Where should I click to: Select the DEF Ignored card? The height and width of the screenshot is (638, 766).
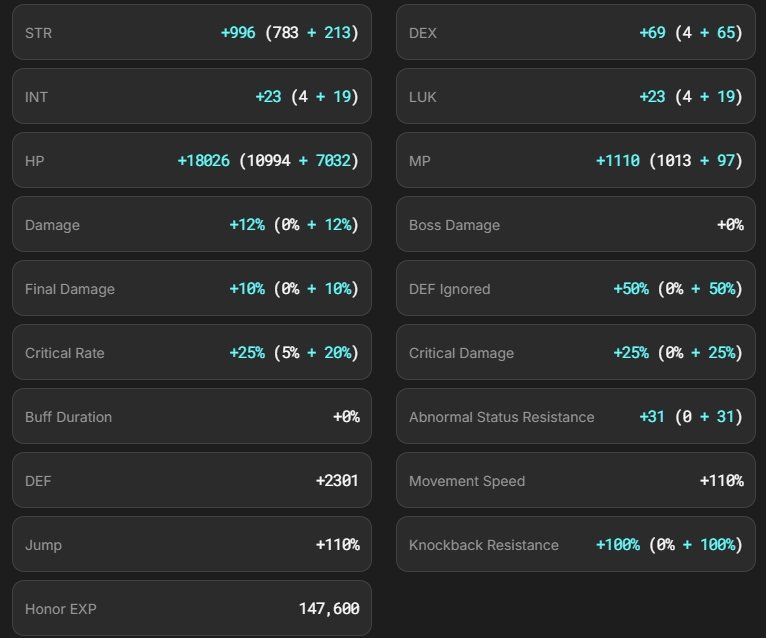(x=575, y=289)
